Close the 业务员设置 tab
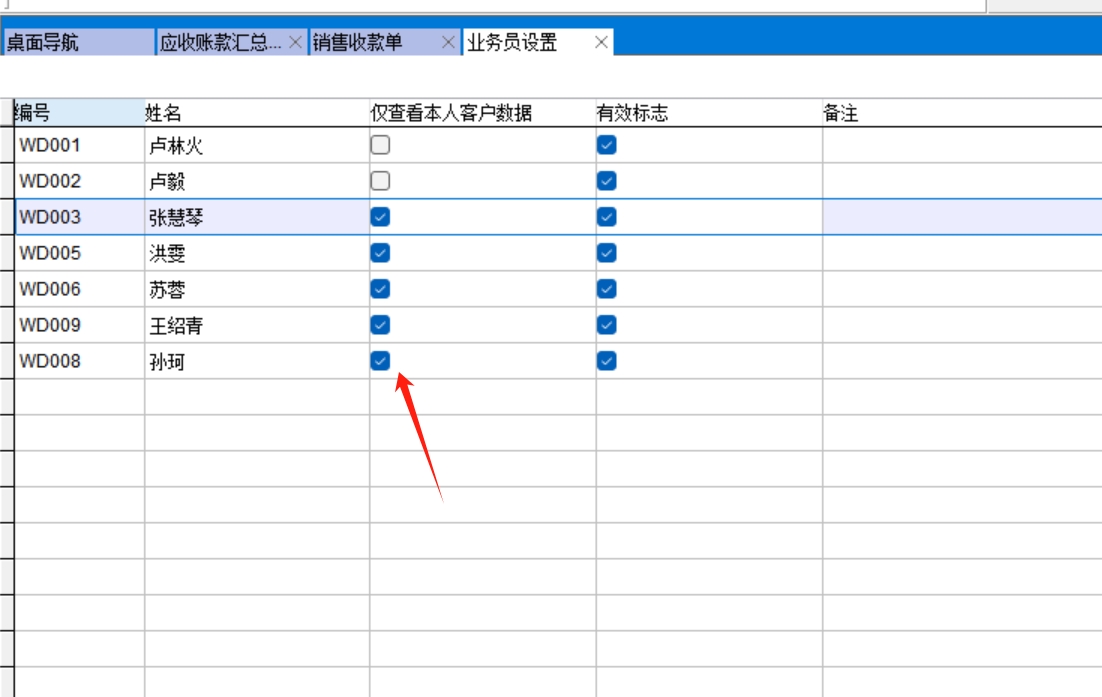This screenshot has height=697, width=1102. (x=601, y=42)
